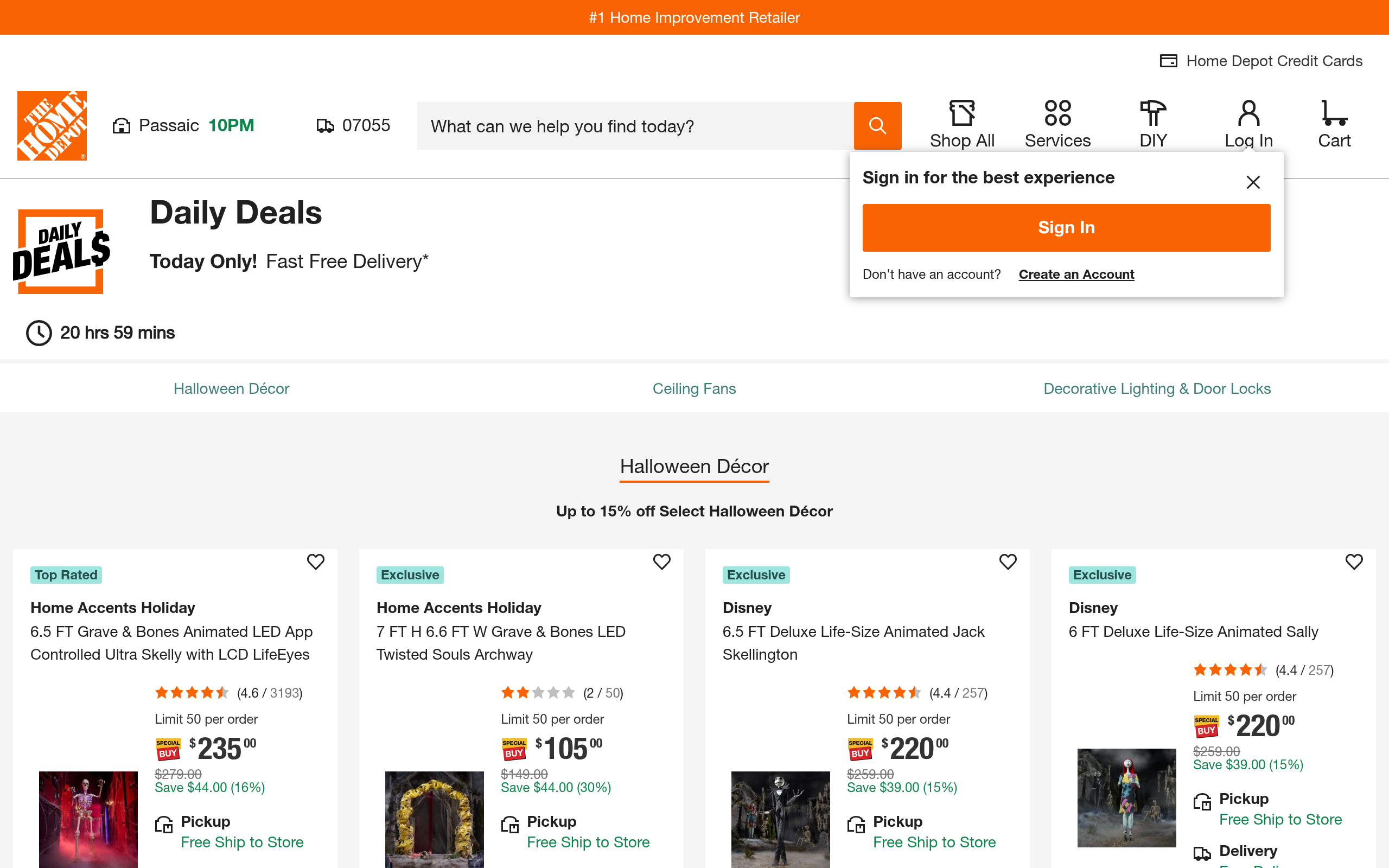Click Free Ship to Store under Jack Skellington
The height and width of the screenshot is (868, 1389).
click(x=934, y=842)
